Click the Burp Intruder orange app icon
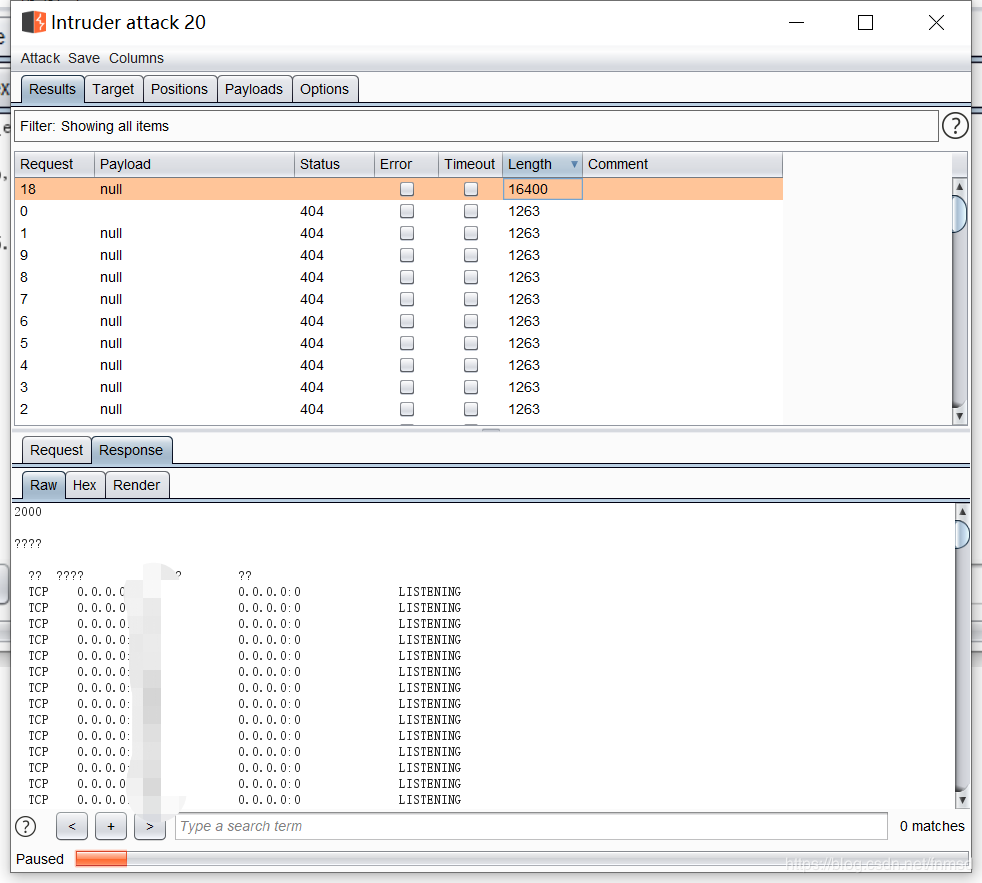Viewport: 982px width, 883px height. point(34,22)
